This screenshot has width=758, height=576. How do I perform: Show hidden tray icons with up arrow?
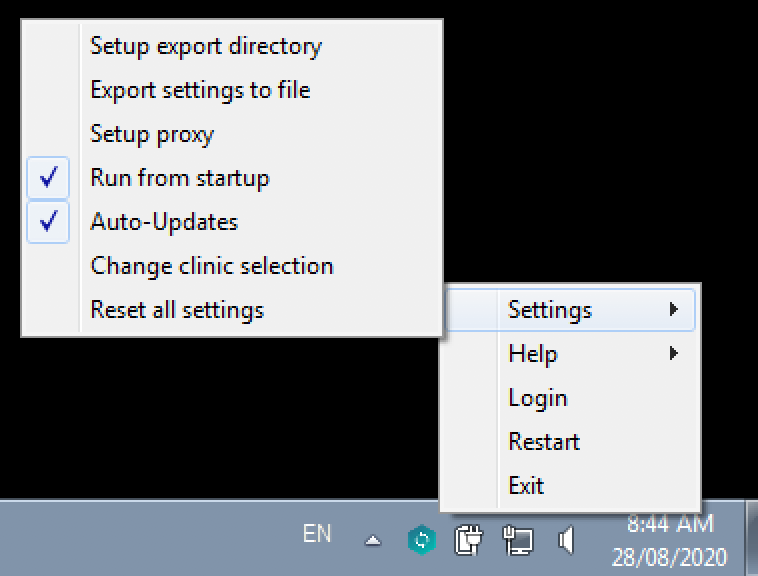pyautogui.click(x=373, y=541)
